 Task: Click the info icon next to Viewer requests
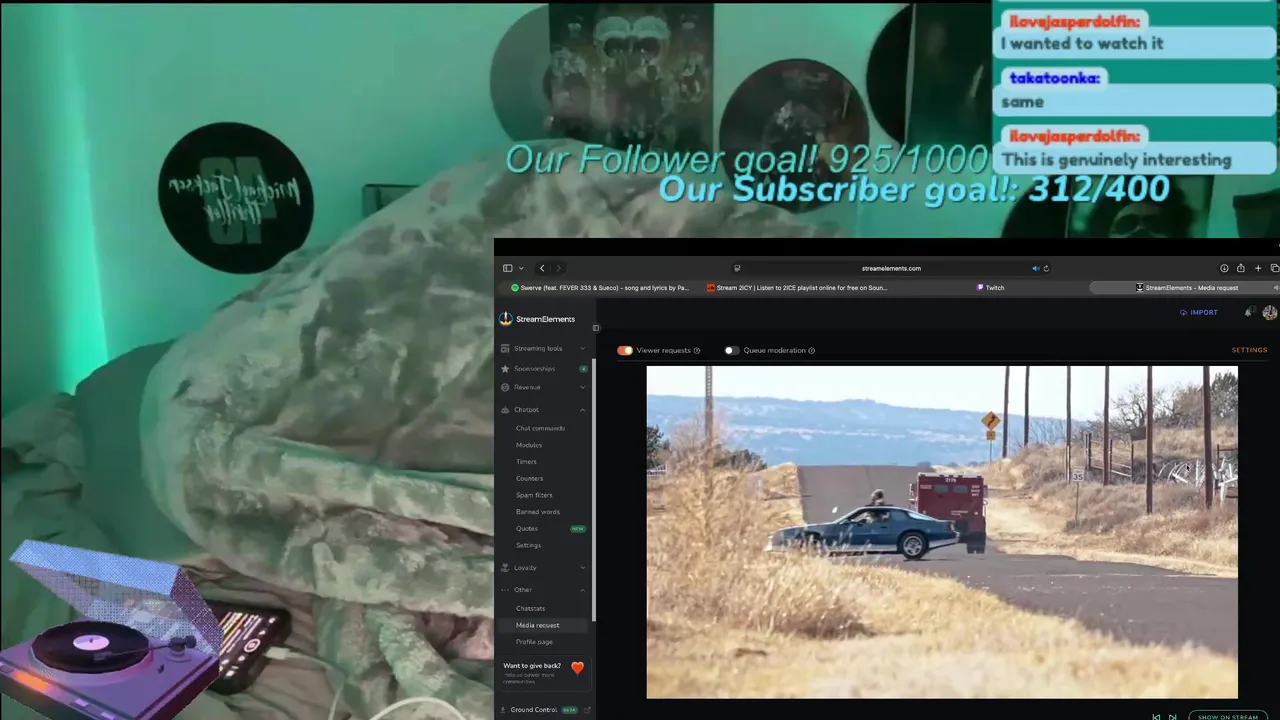[x=697, y=351]
